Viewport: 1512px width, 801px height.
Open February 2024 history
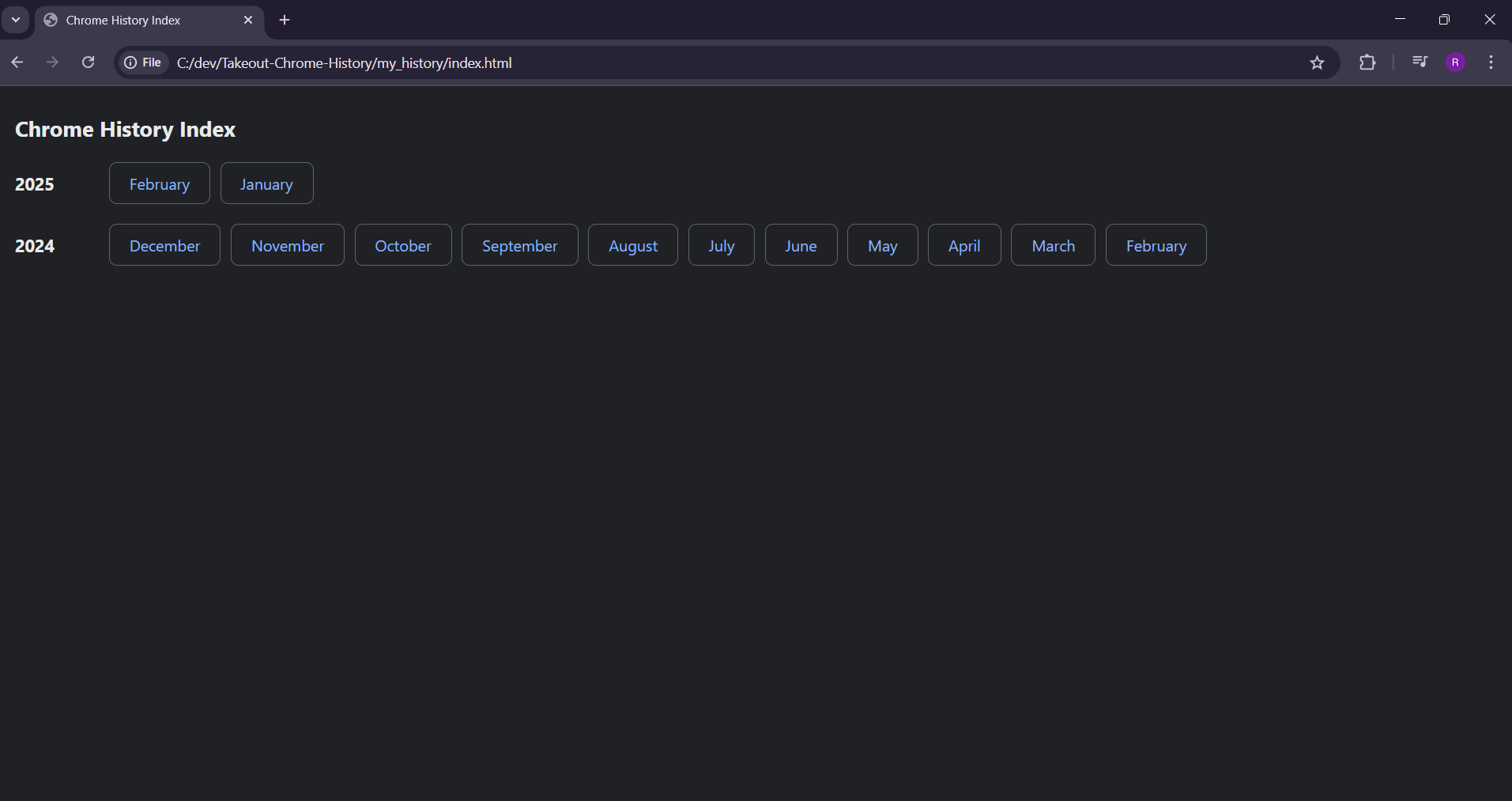pos(1156,245)
